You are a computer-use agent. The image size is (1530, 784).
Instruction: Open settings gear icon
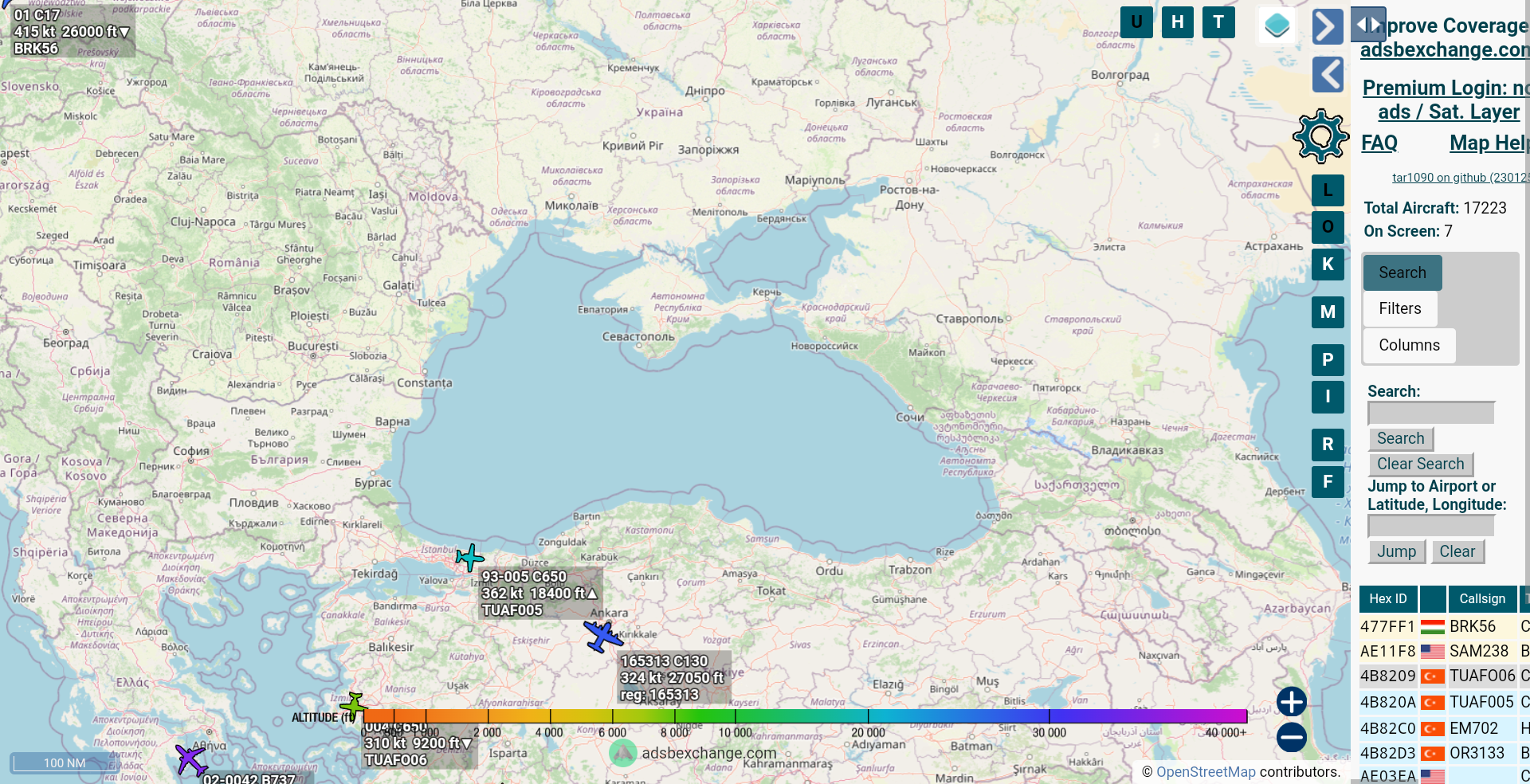point(1320,136)
